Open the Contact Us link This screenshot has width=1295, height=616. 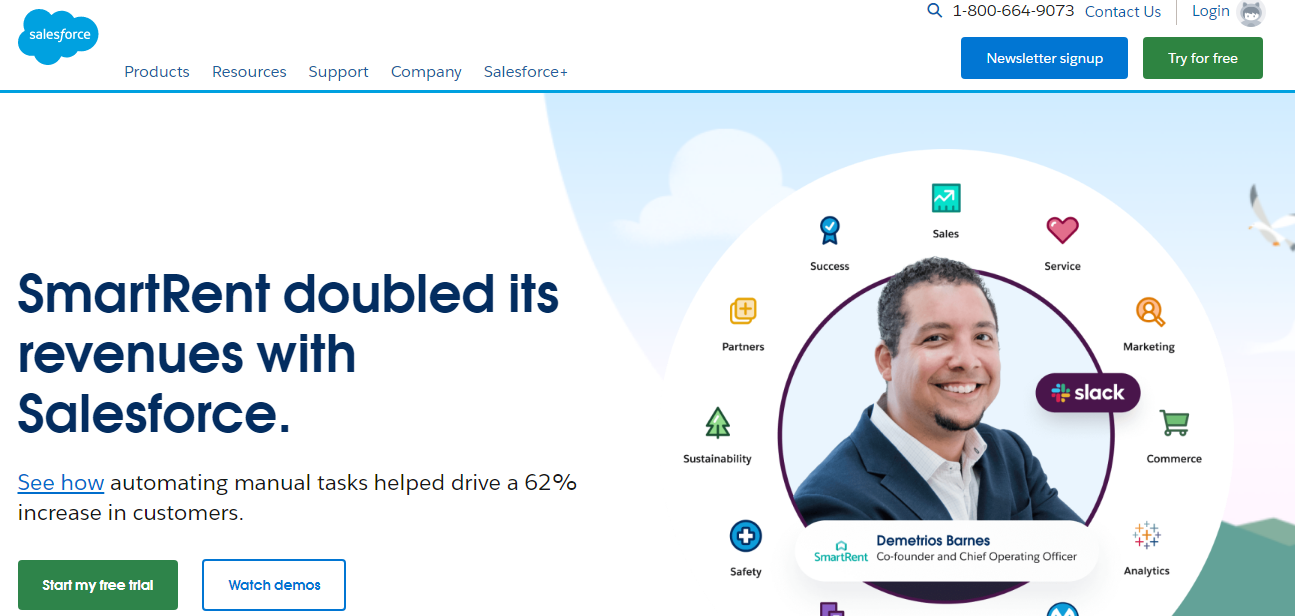[x=1123, y=12]
